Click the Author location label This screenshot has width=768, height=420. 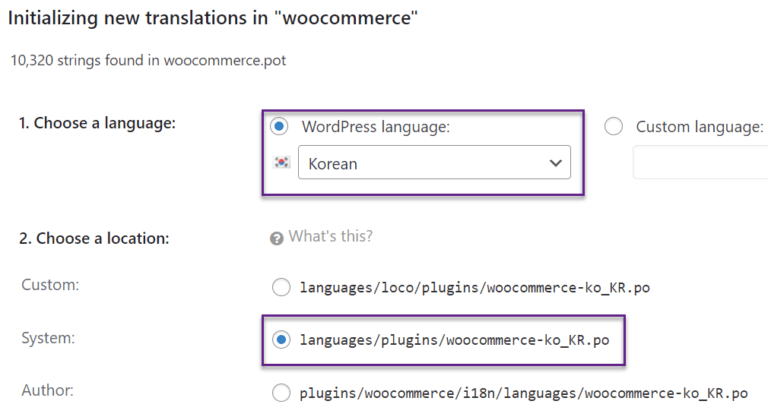(x=48, y=390)
